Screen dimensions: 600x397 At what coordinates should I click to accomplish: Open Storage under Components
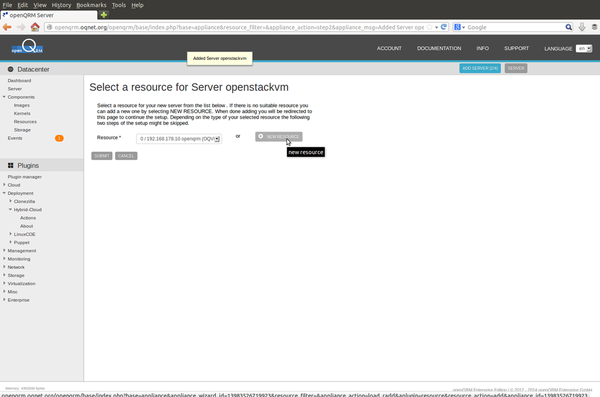(x=22, y=130)
